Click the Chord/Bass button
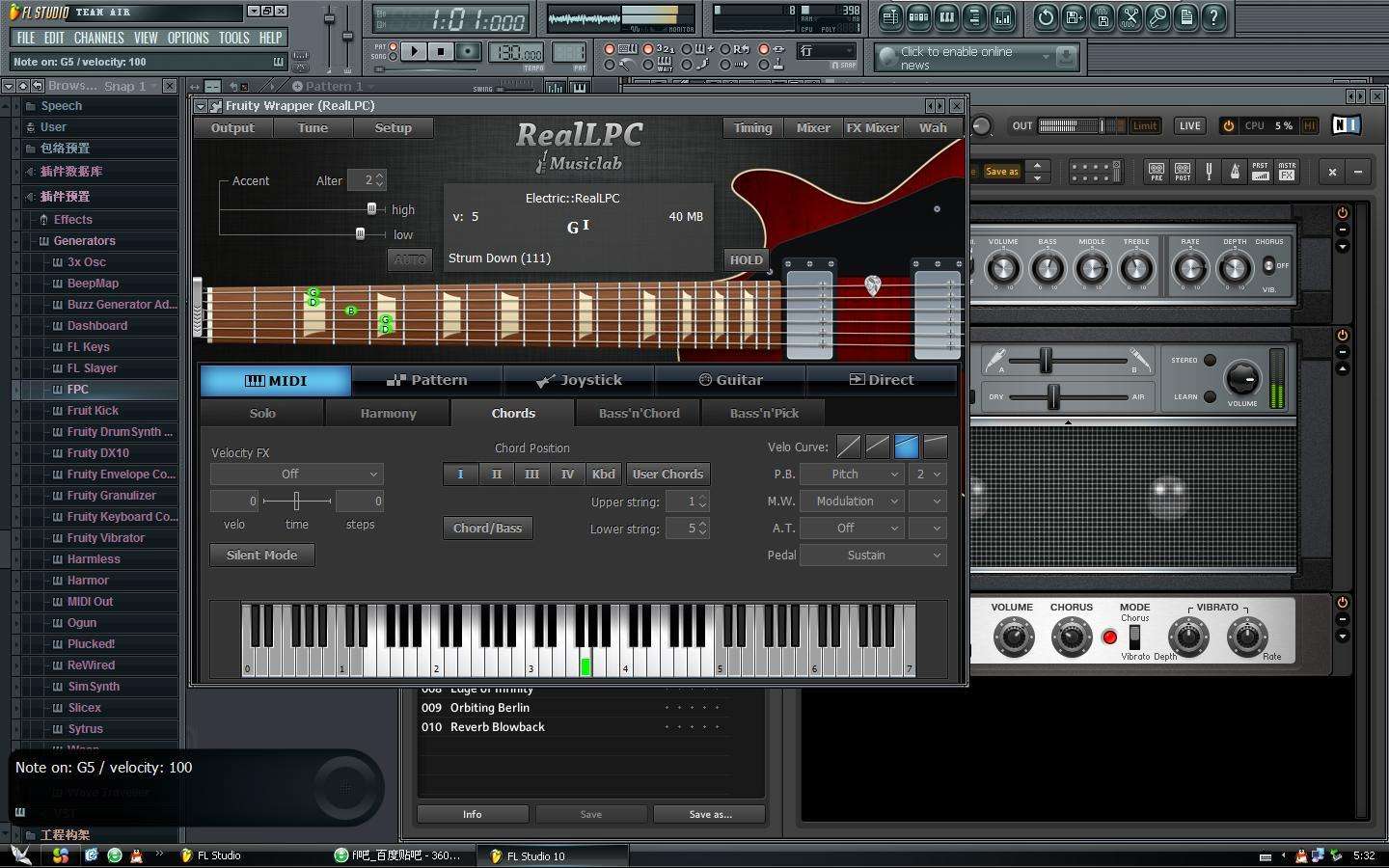1389x868 pixels. [x=488, y=529]
